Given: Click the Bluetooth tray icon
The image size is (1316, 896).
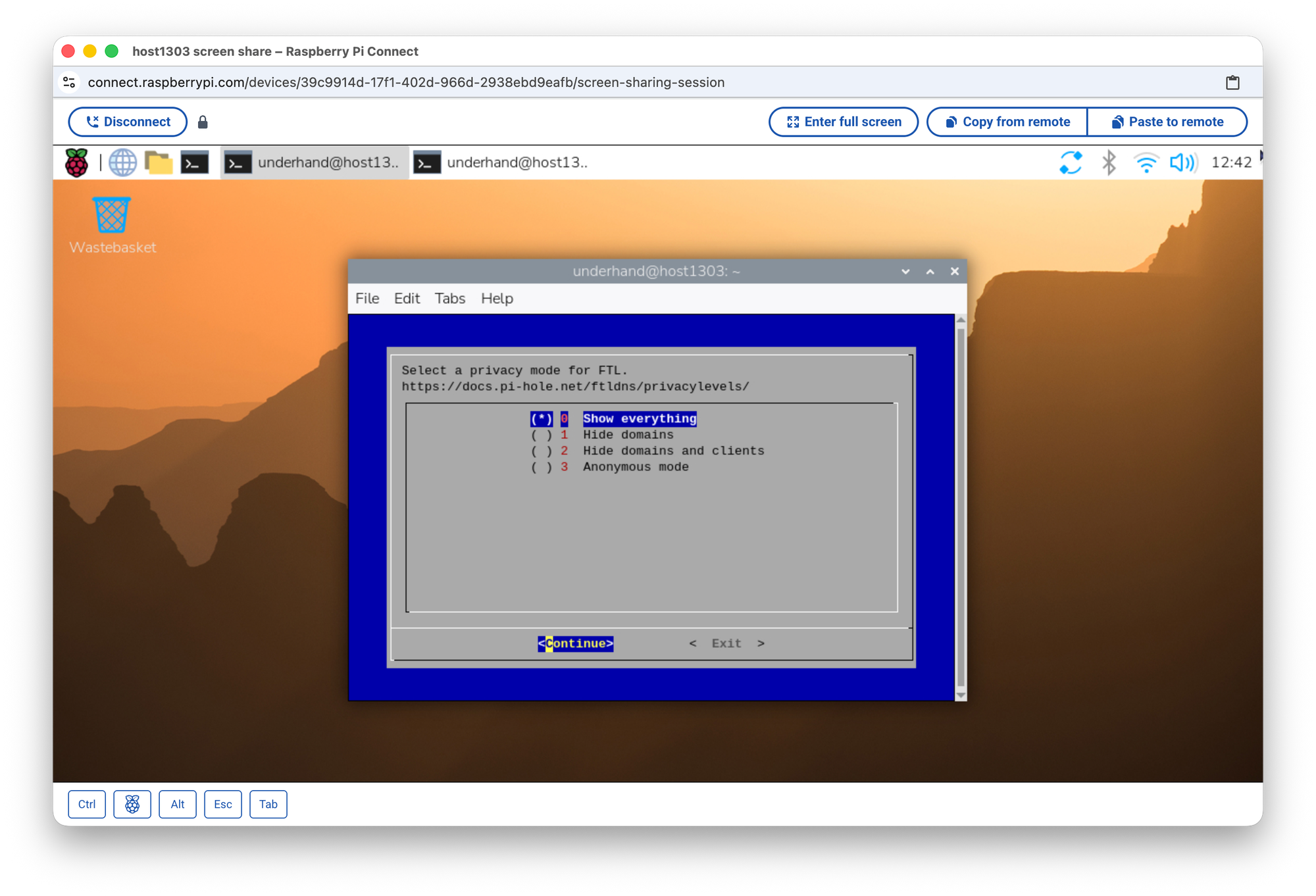Looking at the screenshot, I should coord(1109,162).
